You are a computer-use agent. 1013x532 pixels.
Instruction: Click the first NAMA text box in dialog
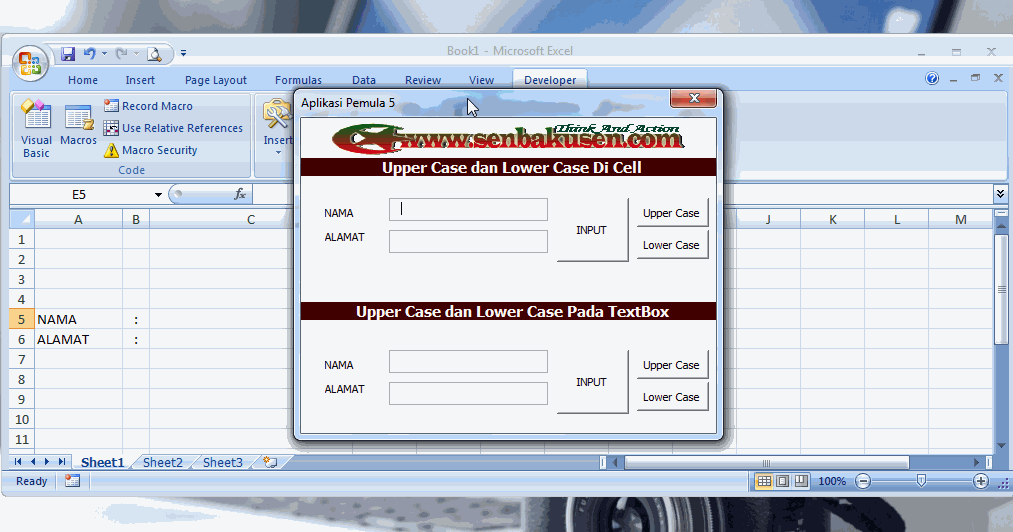tap(468, 209)
